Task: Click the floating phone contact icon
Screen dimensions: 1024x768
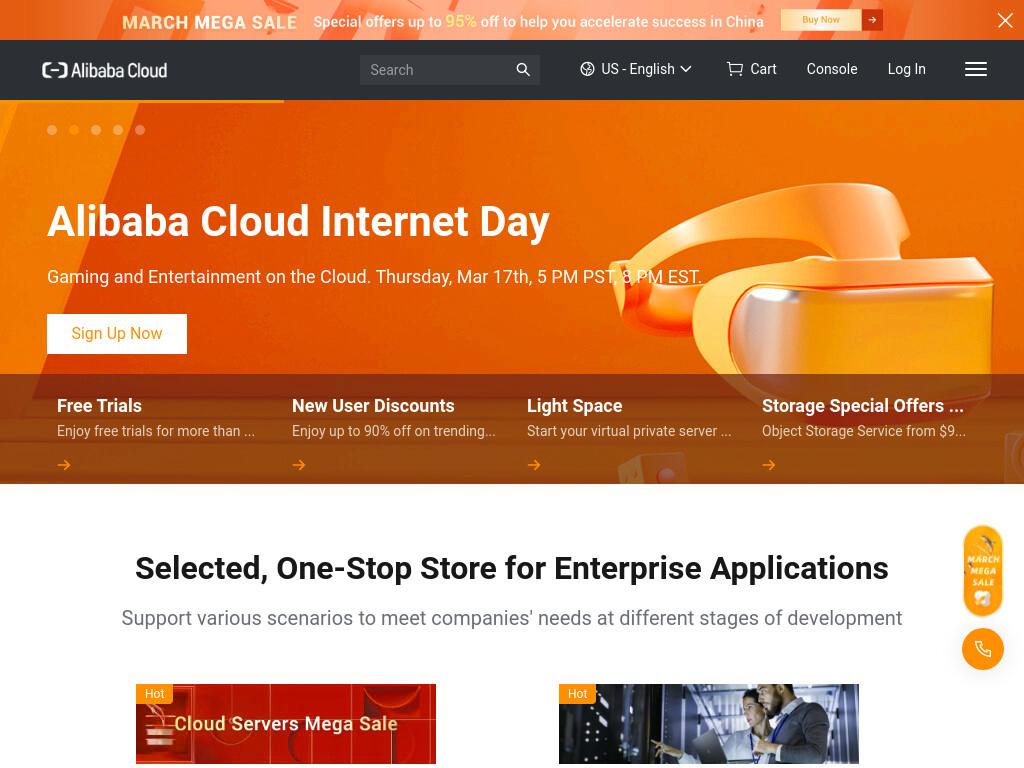Action: [x=983, y=649]
